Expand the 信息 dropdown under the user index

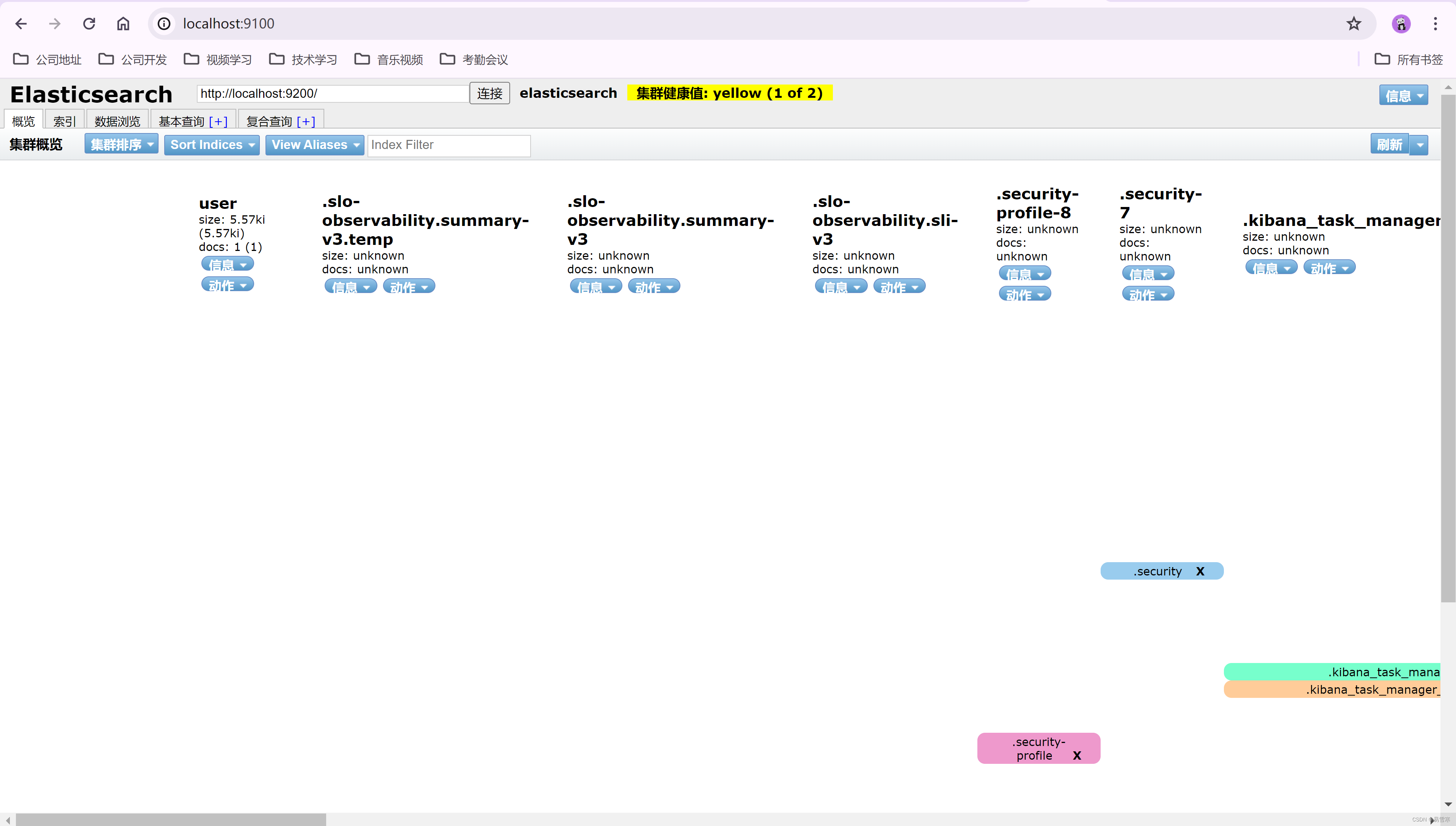pos(227,264)
